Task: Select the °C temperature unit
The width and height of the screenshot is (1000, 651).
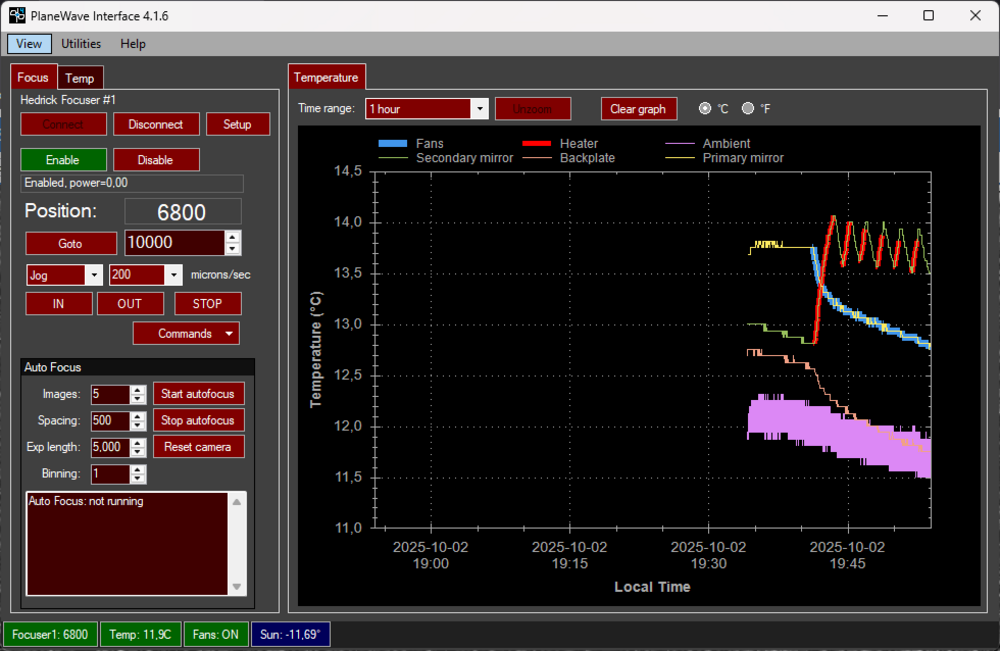Action: point(705,108)
